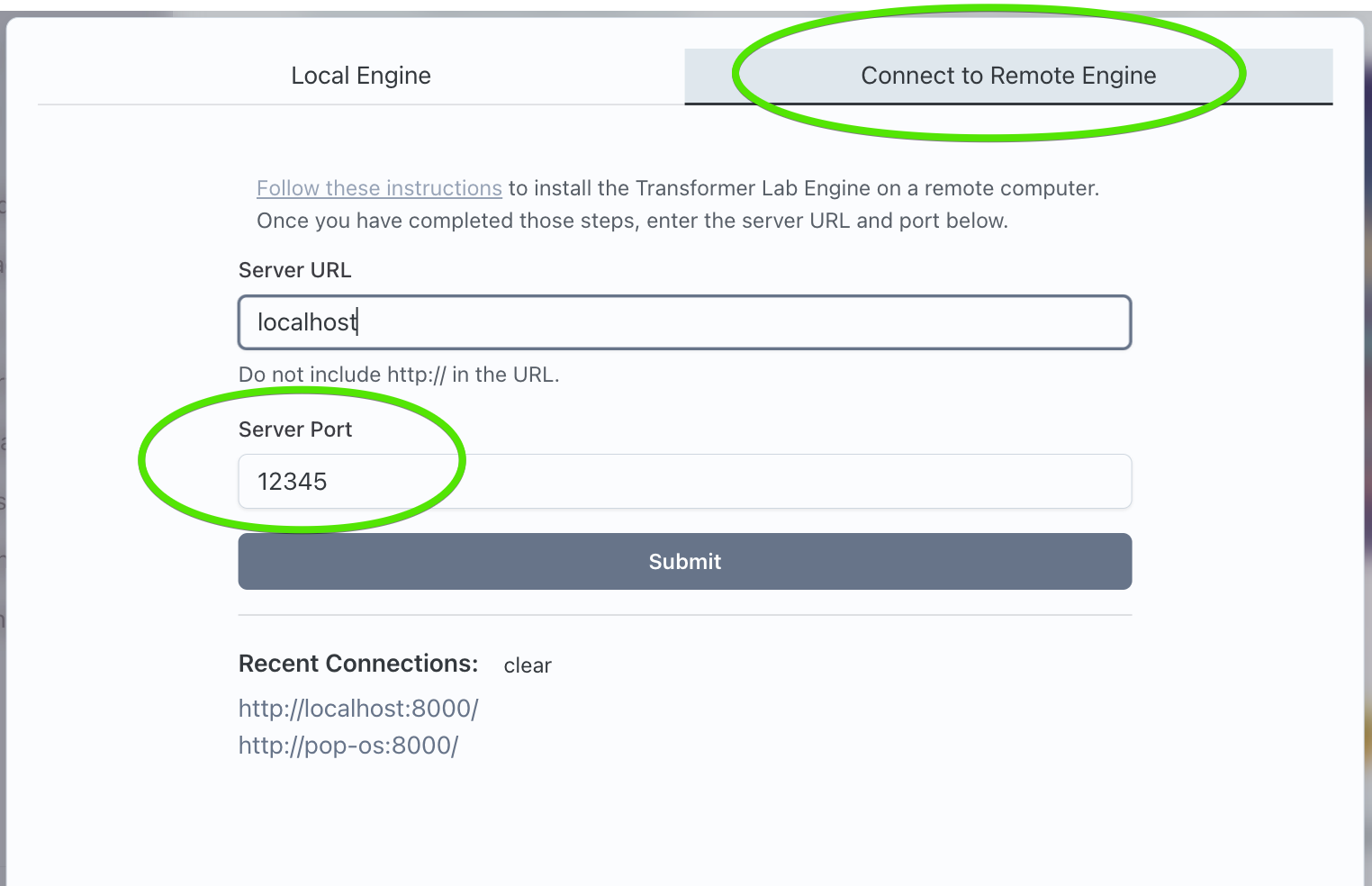
Task: Clear the recent connections list
Action: point(528,665)
